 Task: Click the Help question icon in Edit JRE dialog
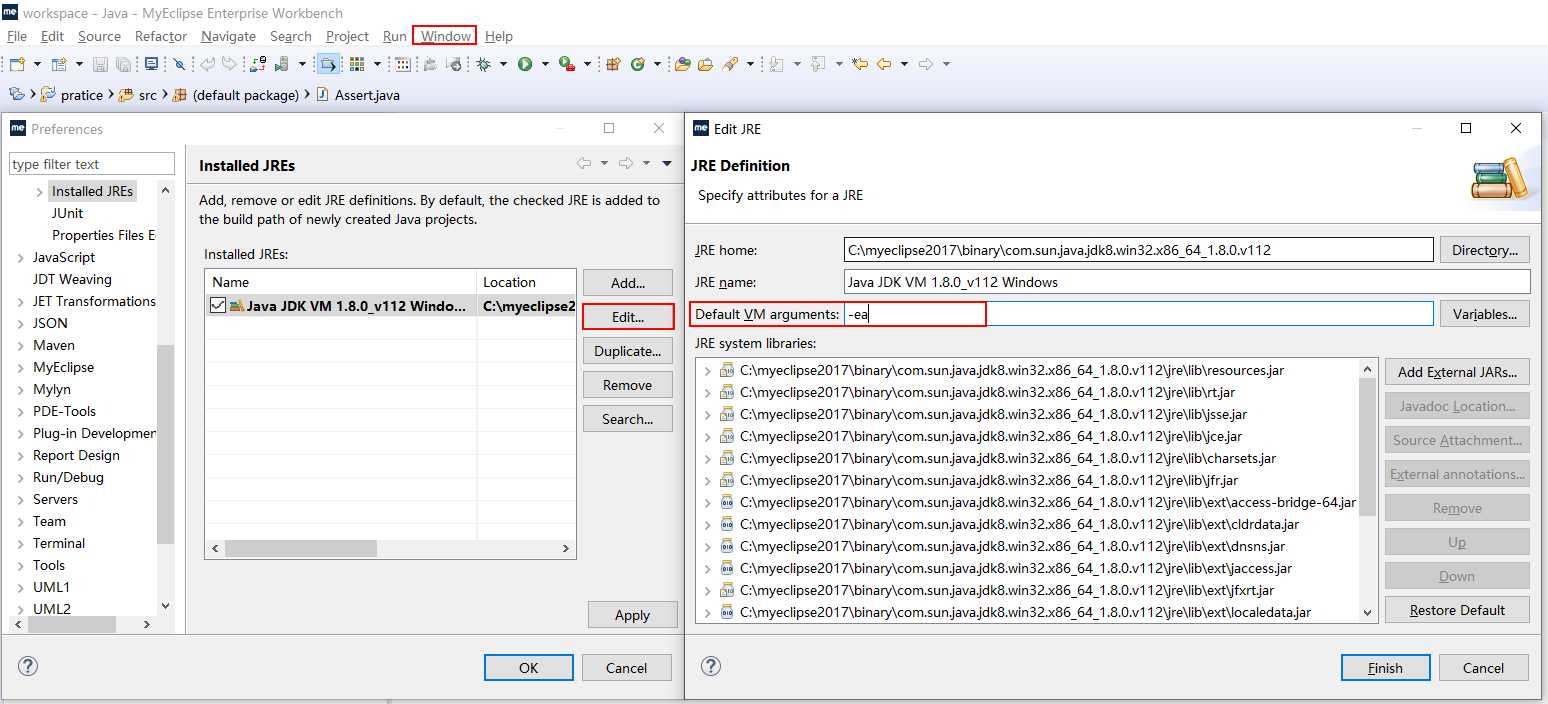tap(711, 666)
